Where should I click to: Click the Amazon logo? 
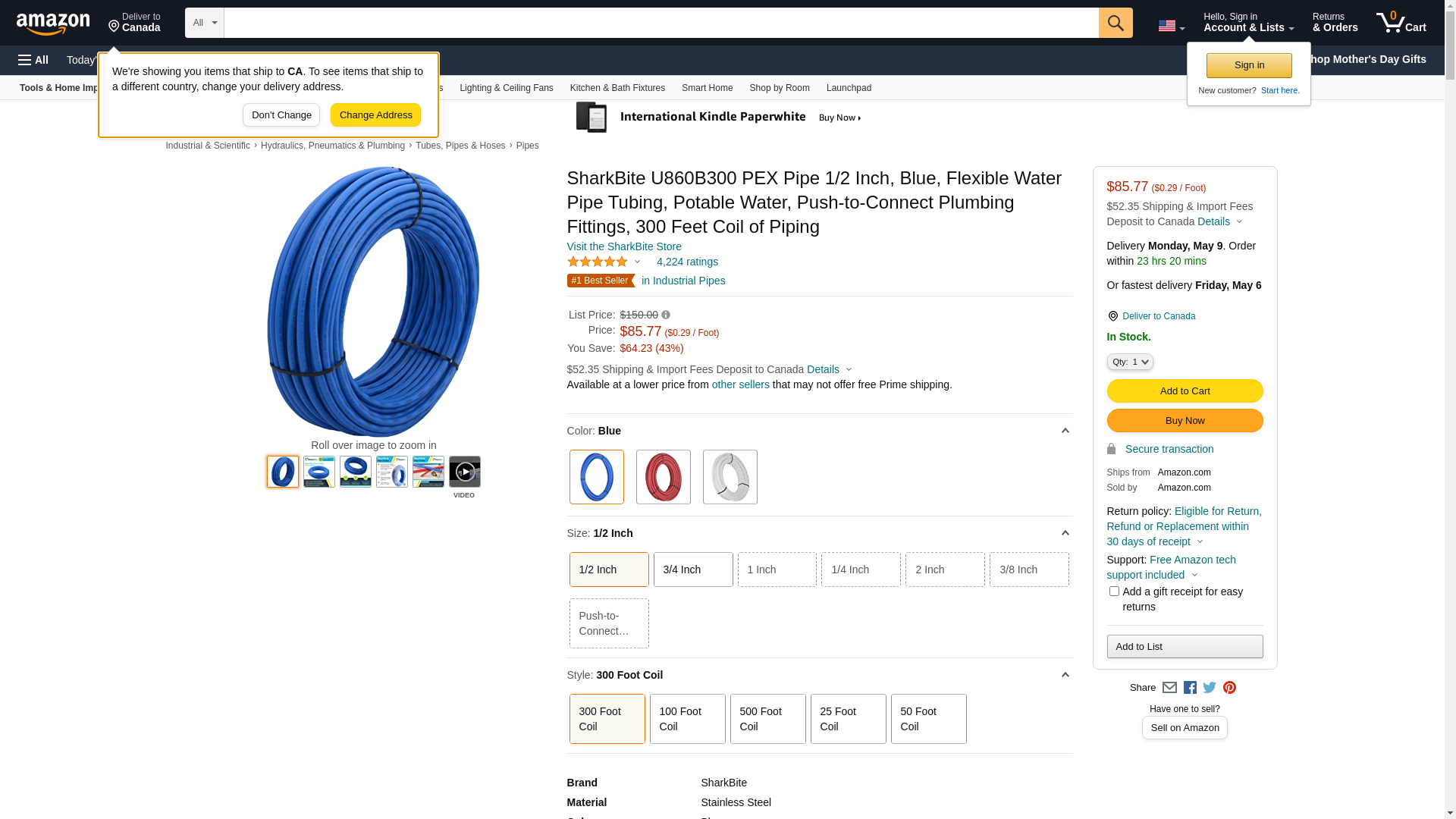click(53, 24)
